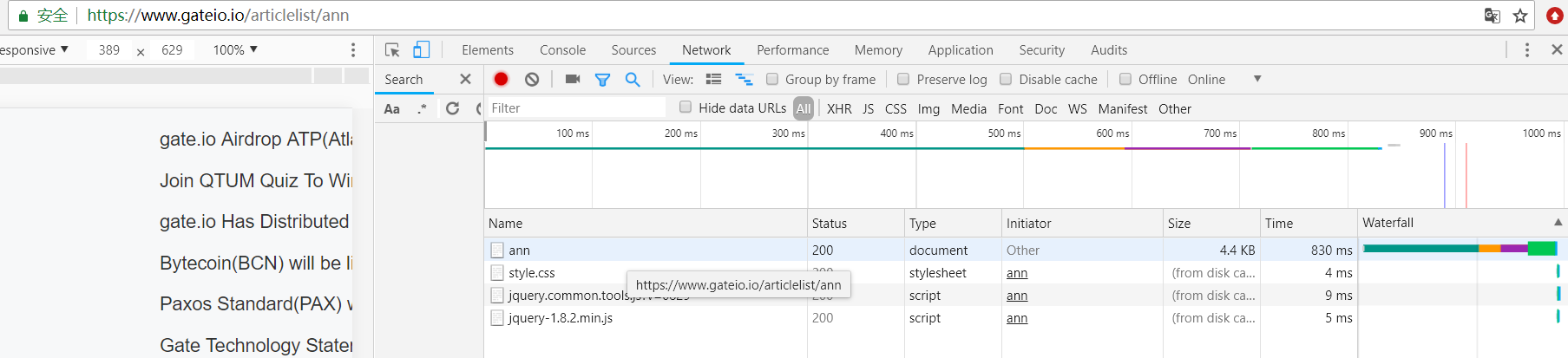Switch to the Console tab

pos(562,50)
